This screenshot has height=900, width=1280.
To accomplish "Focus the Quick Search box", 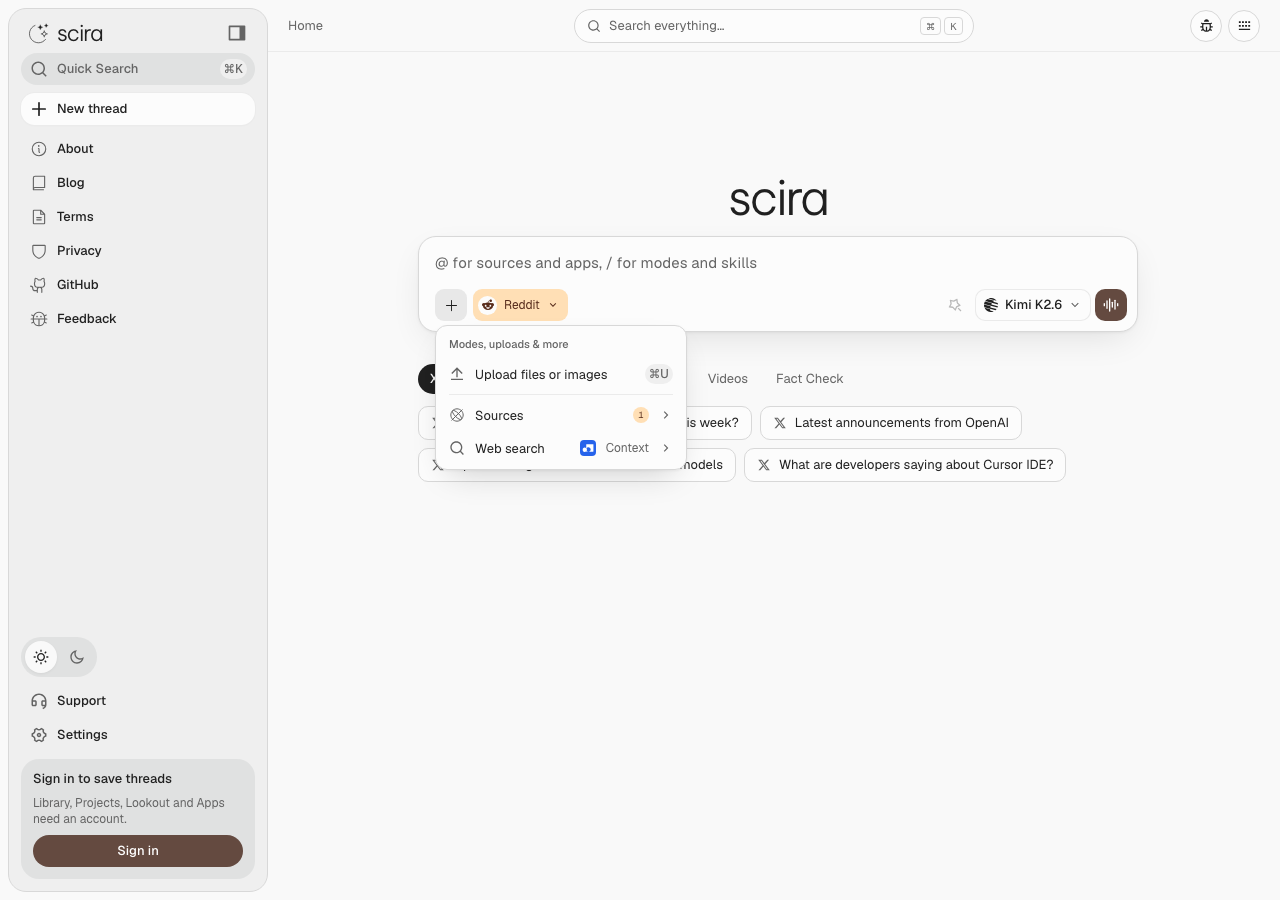I will click(x=138, y=69).
